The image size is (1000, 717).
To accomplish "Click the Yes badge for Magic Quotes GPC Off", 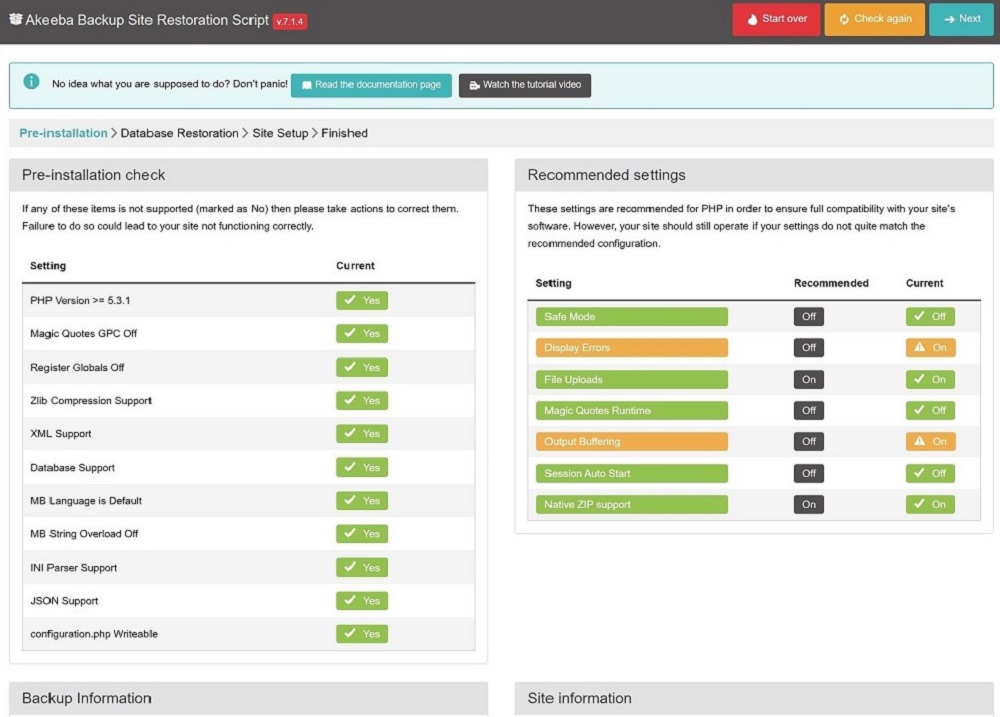I will pos(362,334).
